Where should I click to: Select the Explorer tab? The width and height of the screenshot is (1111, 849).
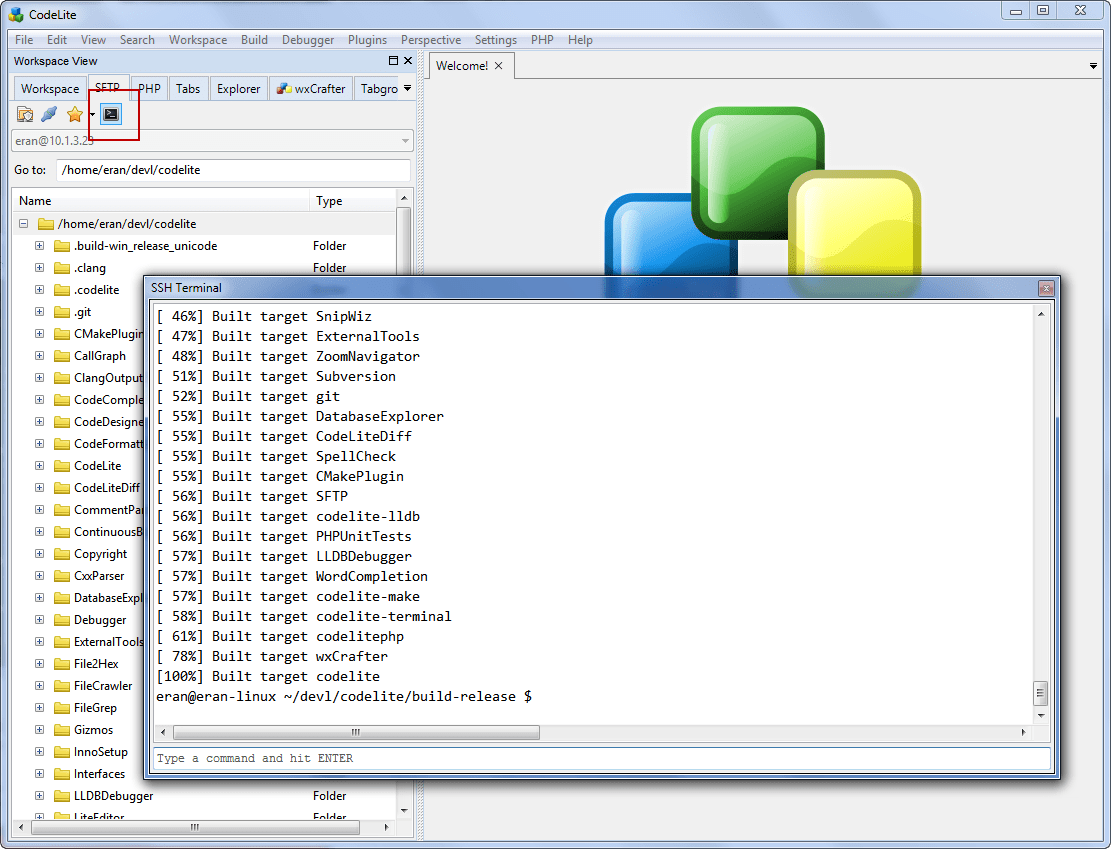point(238,88)
